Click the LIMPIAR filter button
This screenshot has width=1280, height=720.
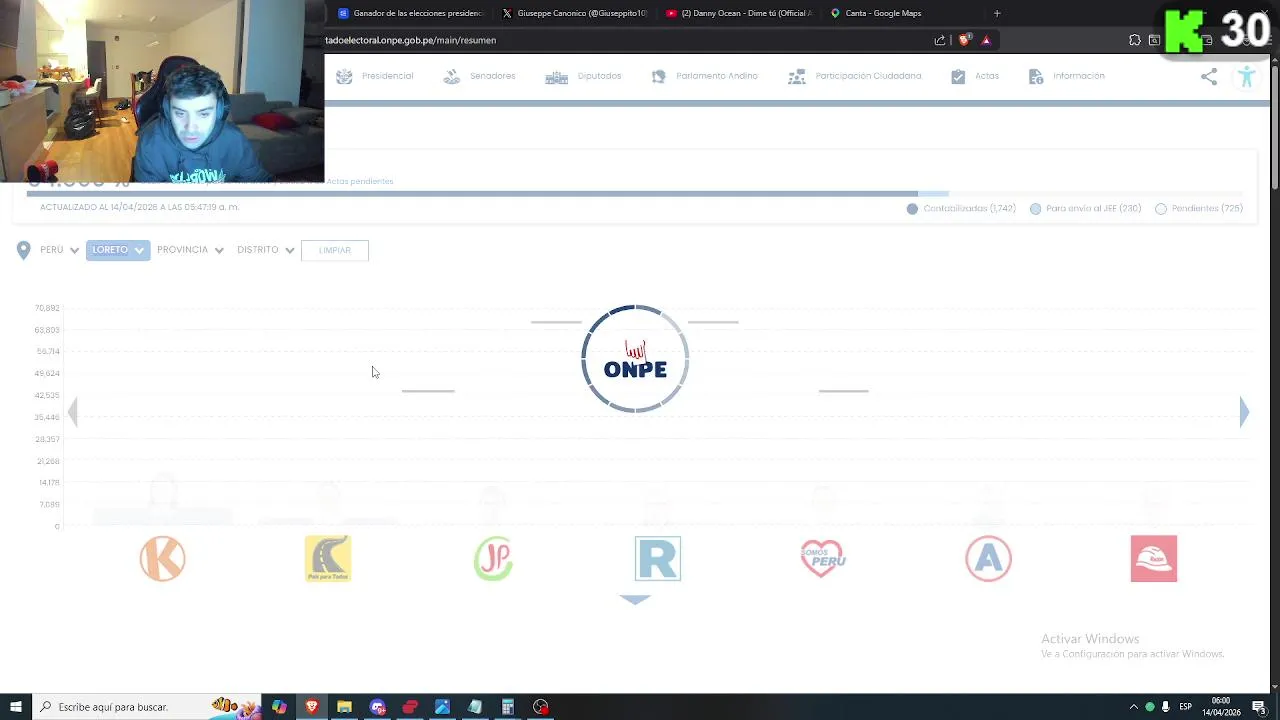(335, 250)
